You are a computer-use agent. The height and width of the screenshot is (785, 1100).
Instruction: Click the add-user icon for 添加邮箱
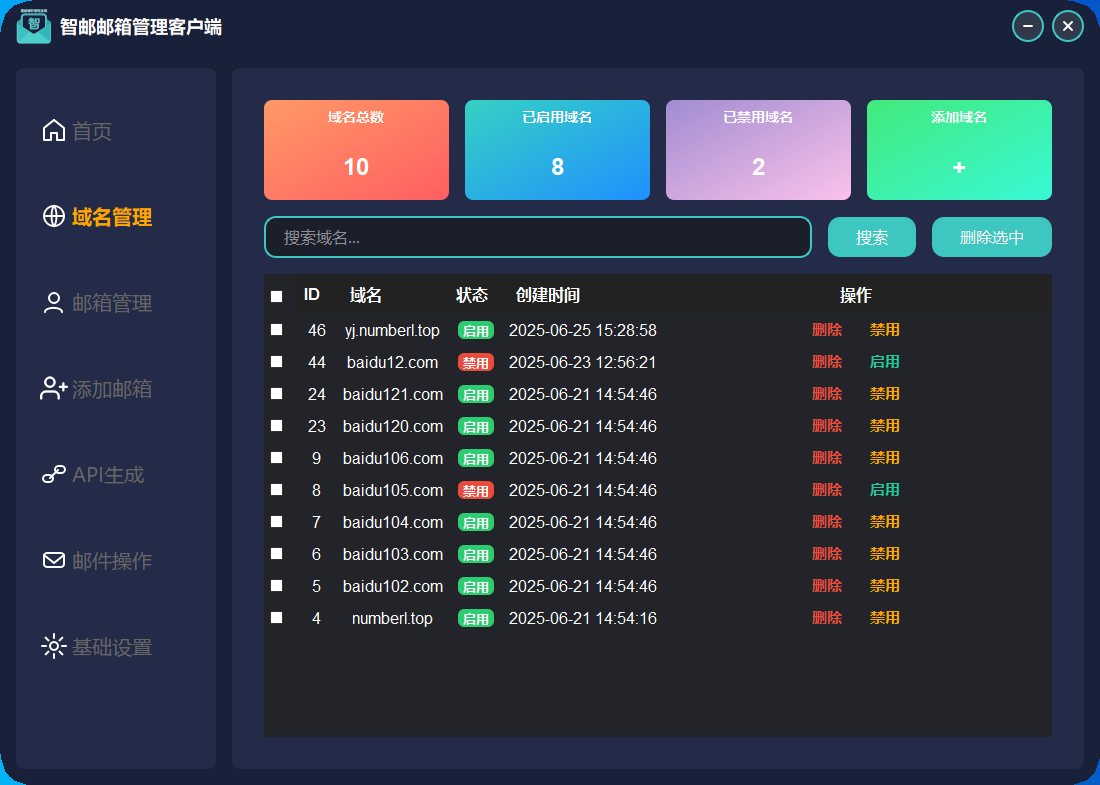(54, 389)
